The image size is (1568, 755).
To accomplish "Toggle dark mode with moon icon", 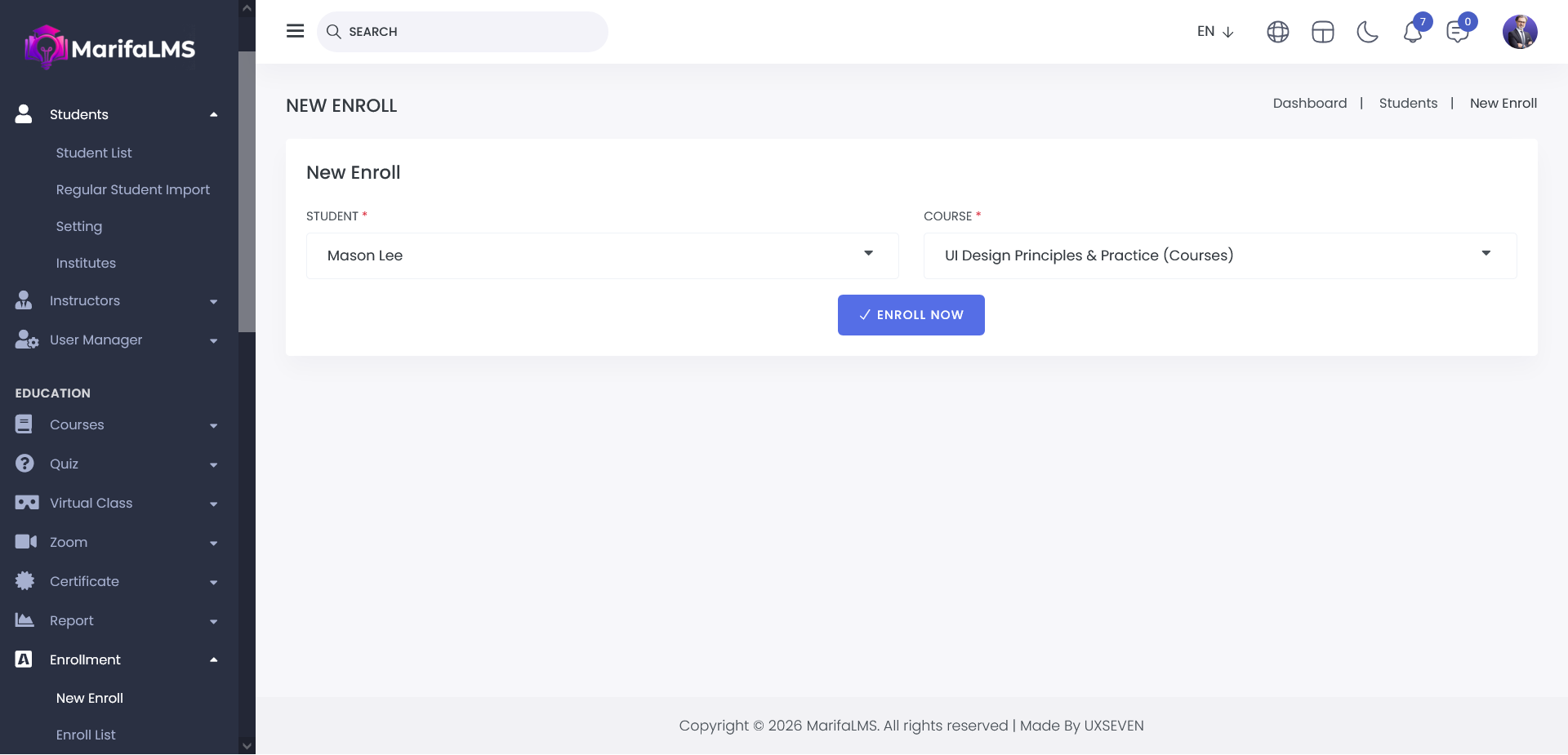I will point(1367,32).
